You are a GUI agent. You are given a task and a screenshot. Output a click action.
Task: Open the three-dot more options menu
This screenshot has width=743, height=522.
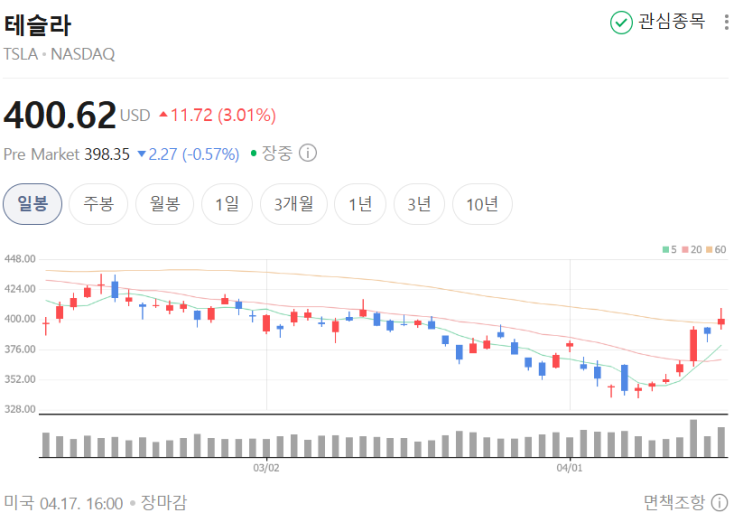726,22
